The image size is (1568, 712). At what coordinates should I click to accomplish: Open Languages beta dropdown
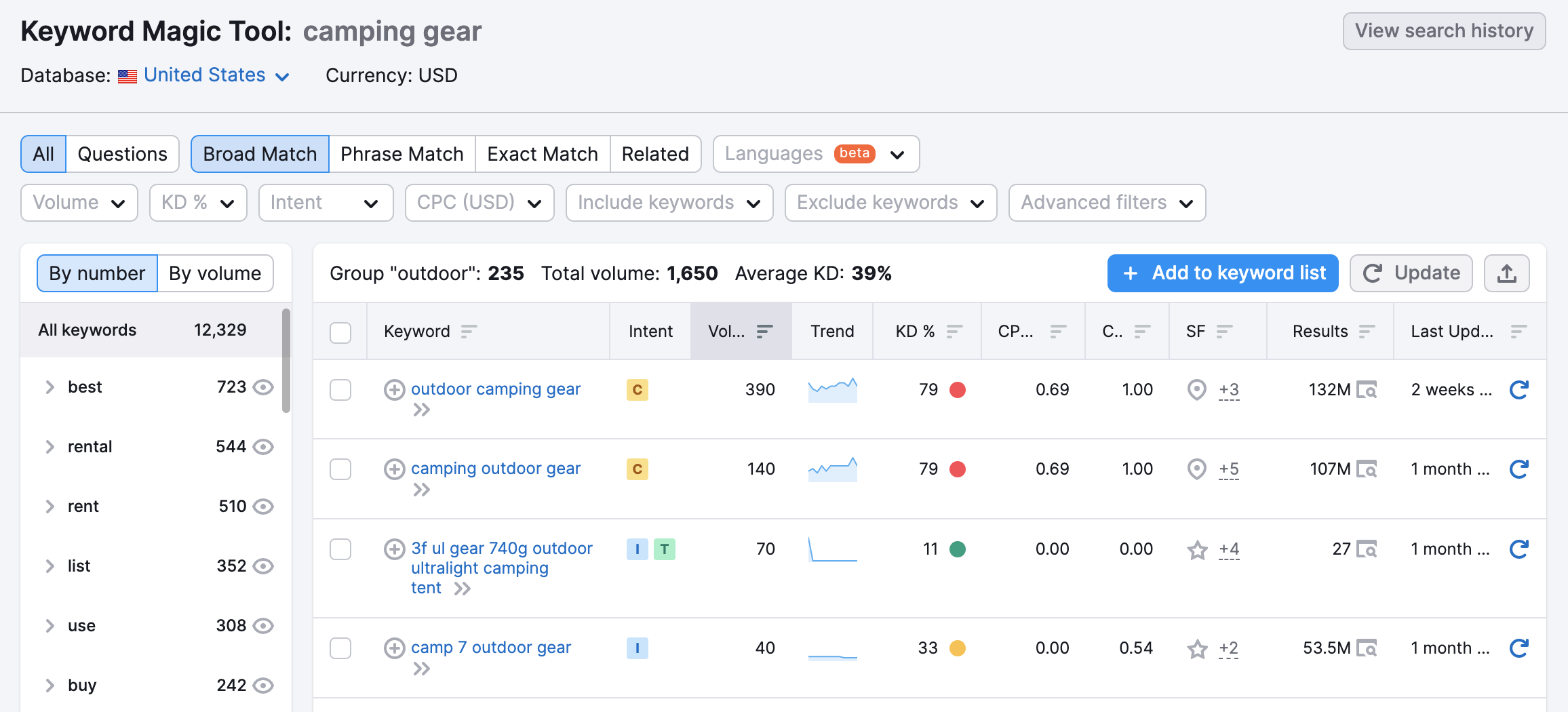[816, 154]
